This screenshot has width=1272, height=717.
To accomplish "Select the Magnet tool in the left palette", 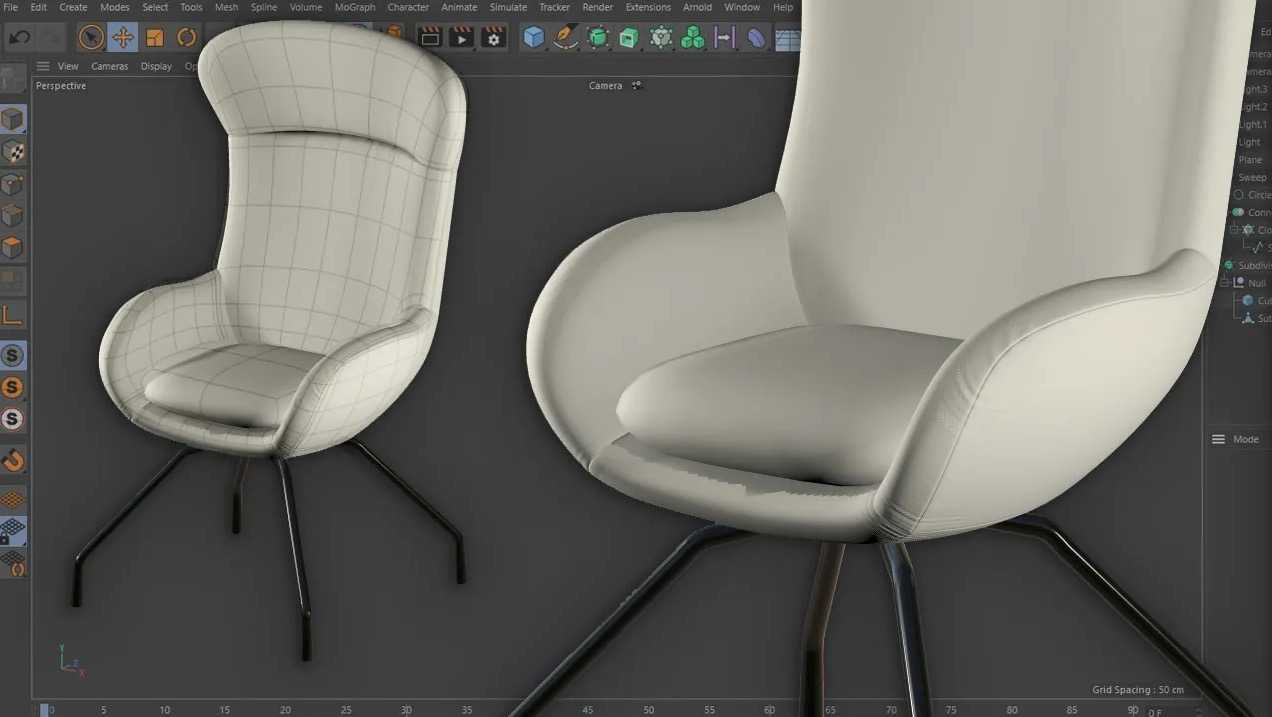I will [13, 461].
